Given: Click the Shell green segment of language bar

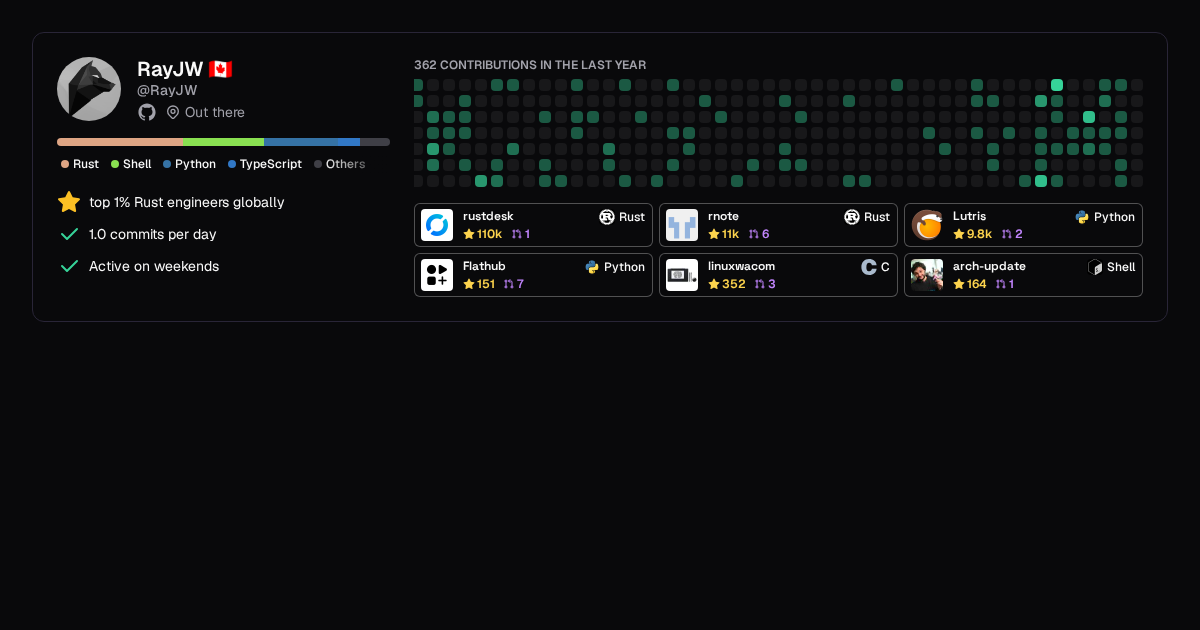Looking at the screenshot, I should (223, 142).
